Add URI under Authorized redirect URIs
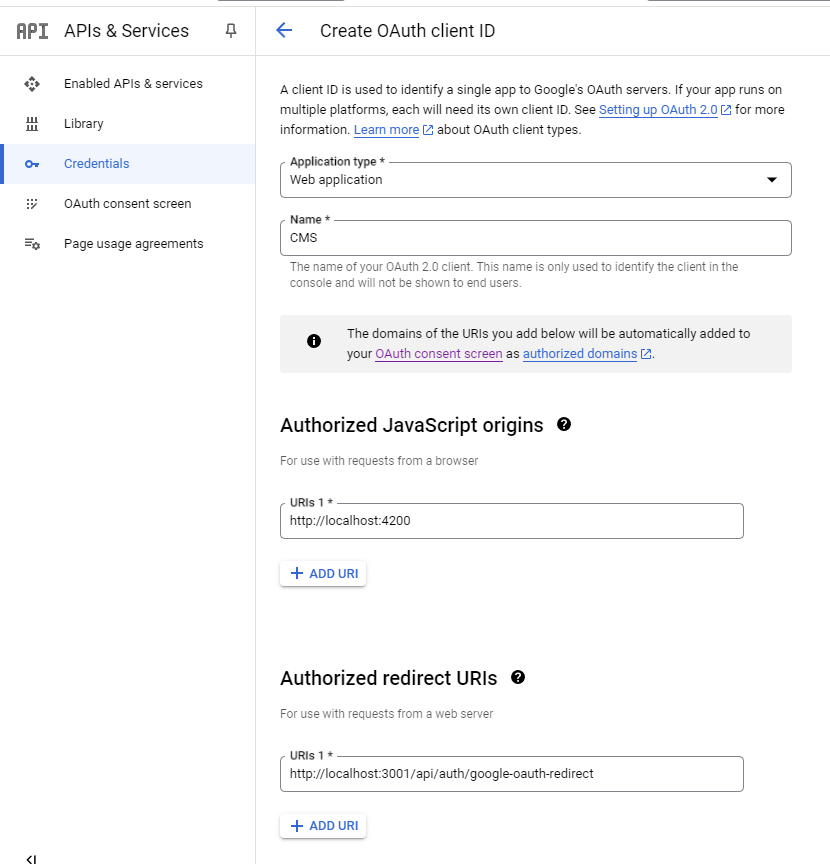This screenshot has width=830, height=864. click(323, 826)
